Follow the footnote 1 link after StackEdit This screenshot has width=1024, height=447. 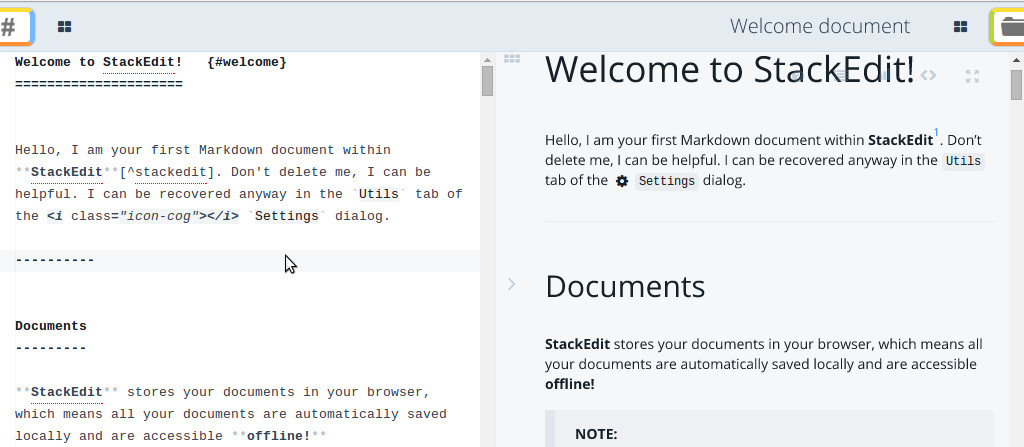coord(936,133)
